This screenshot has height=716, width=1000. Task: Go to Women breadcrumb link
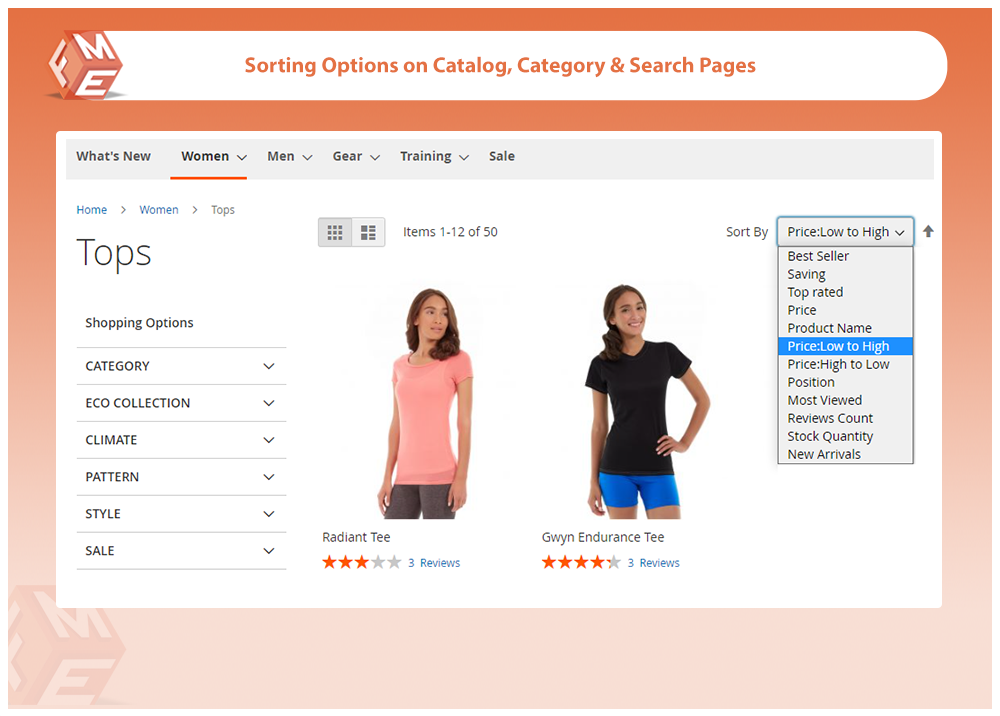pos(159,210)
